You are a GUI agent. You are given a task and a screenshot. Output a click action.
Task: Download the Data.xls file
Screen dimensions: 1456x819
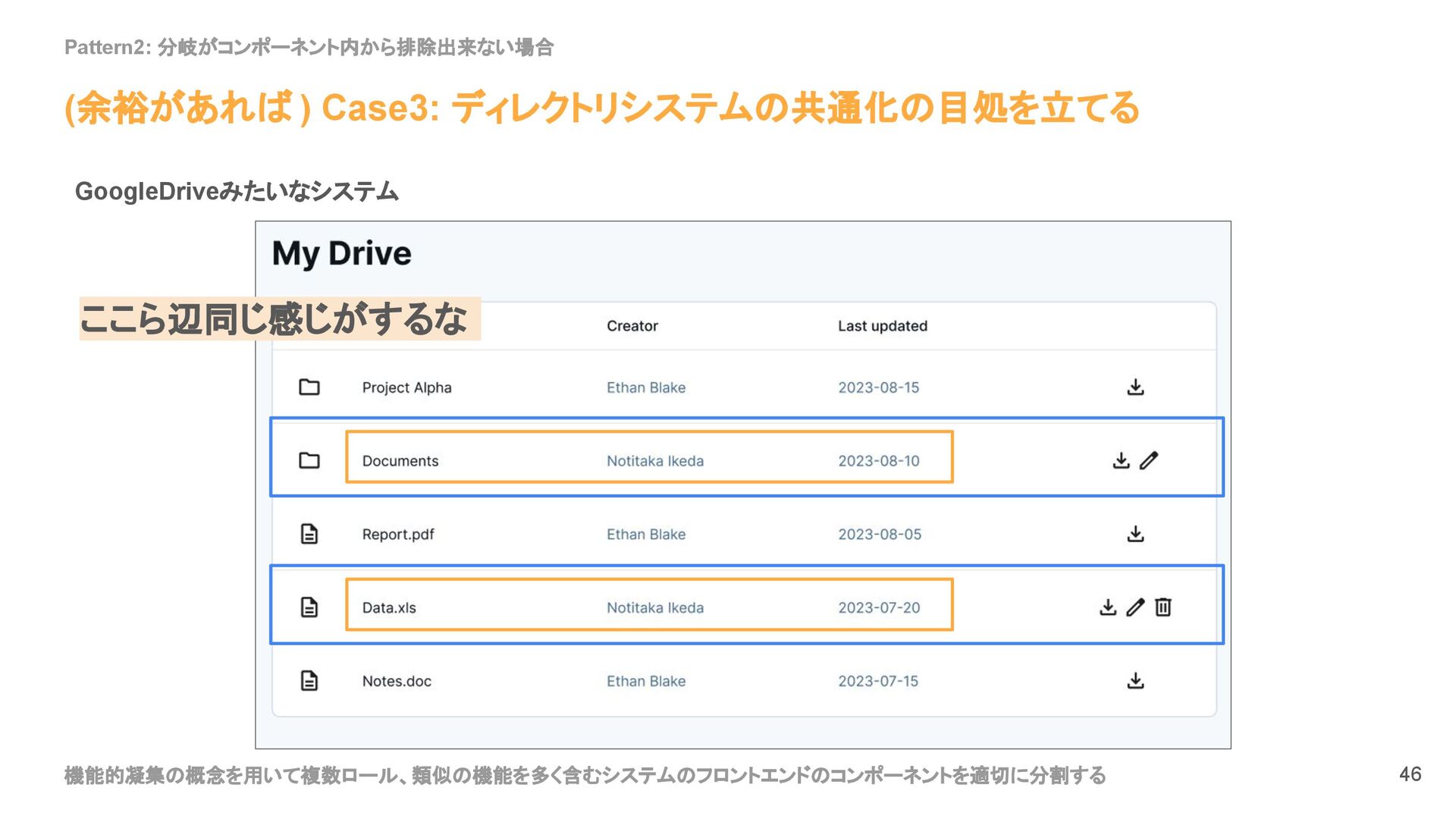click(1108, 607)
